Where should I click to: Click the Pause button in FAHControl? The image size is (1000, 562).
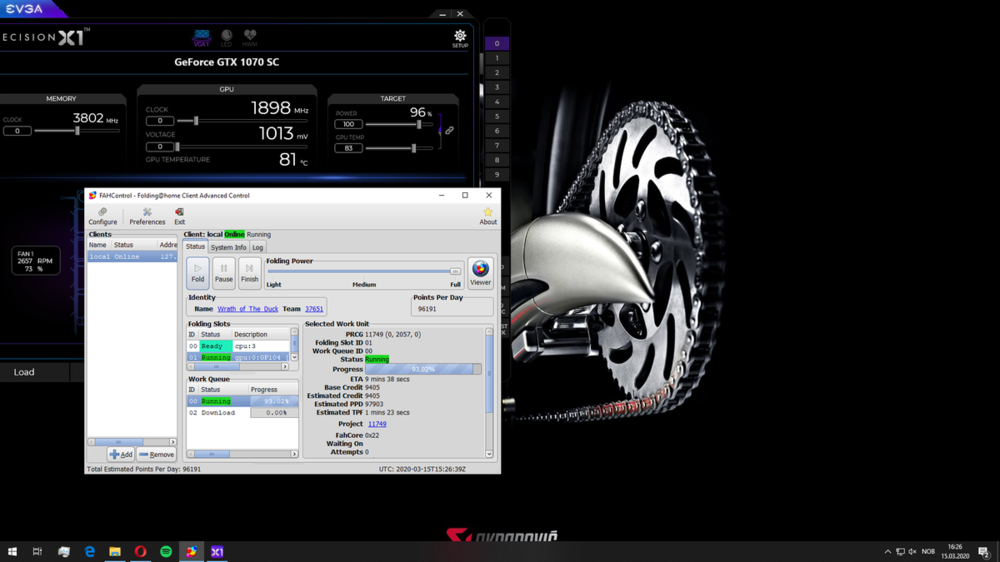224,272
